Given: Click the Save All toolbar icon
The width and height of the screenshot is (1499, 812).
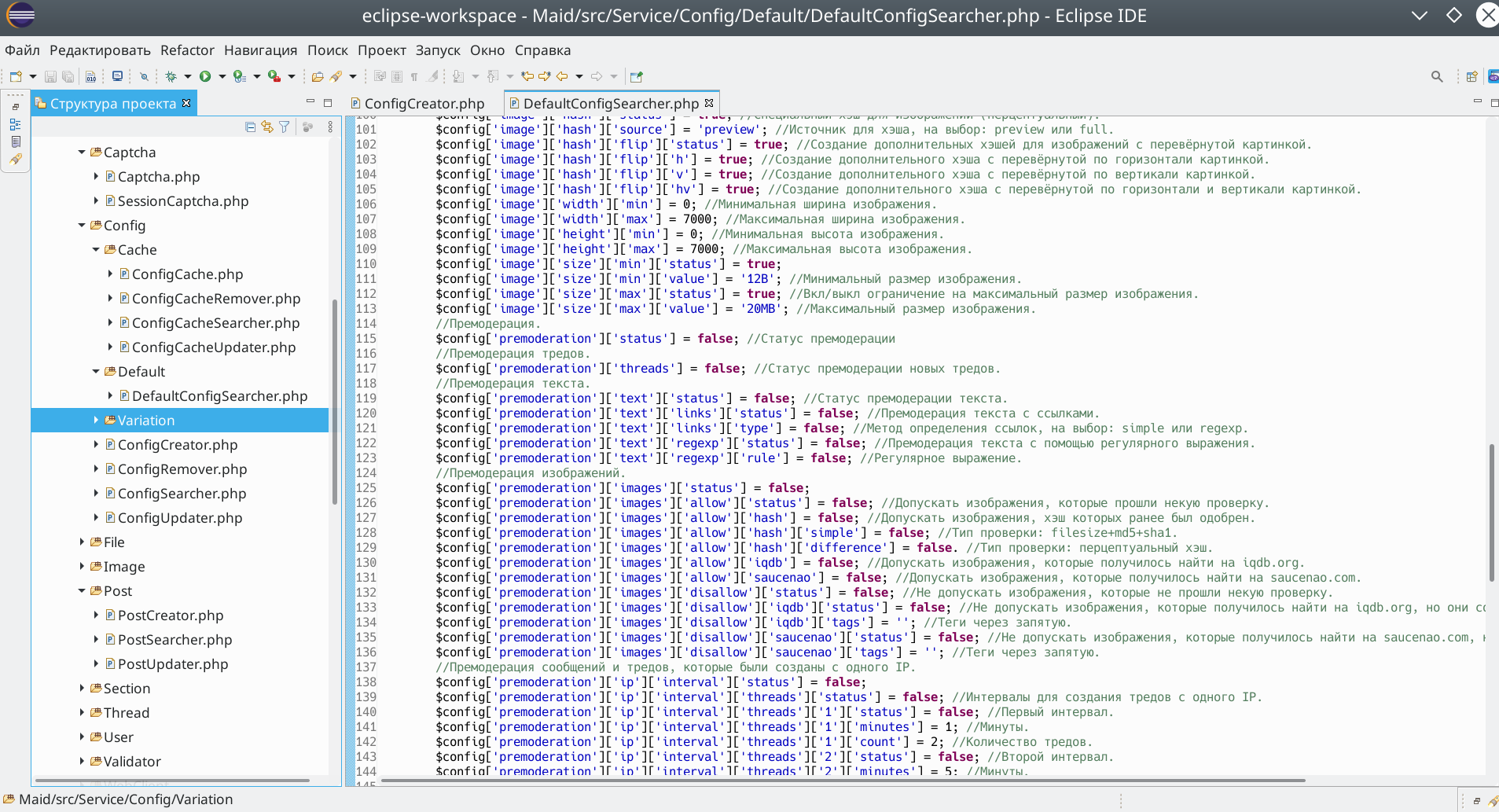Looking at the screenshot, I should click(x=68, y=76).
